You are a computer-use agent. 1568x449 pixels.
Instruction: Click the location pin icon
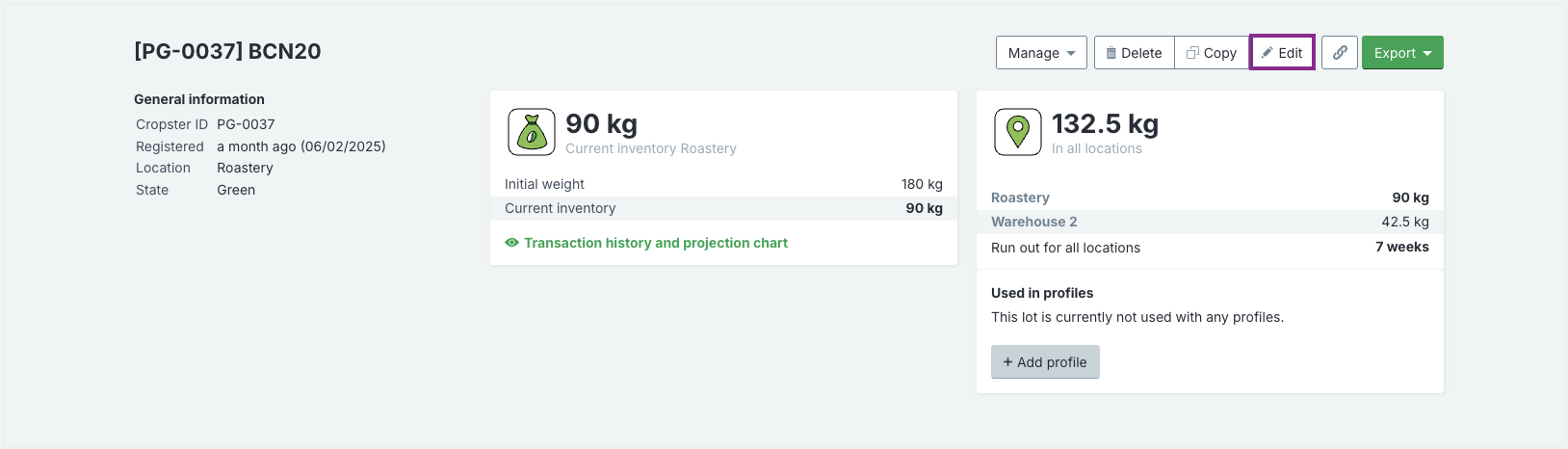point(1018,132)
